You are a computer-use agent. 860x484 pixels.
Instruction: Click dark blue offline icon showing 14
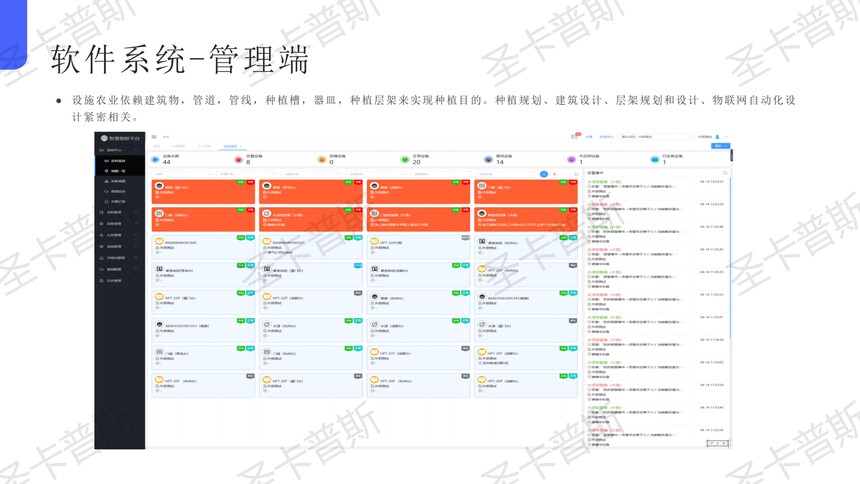click(488, 159)
